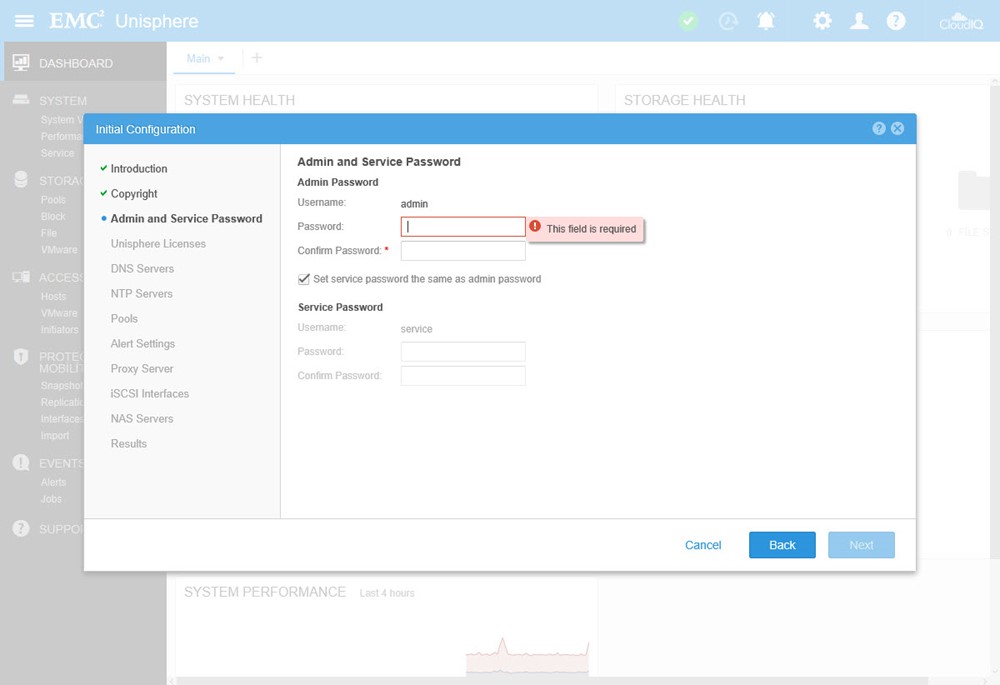The height and width of the screenshot is (685, 1000).
Task: Open DASHBOARD in the sidebar
Action: coord(76,63)
